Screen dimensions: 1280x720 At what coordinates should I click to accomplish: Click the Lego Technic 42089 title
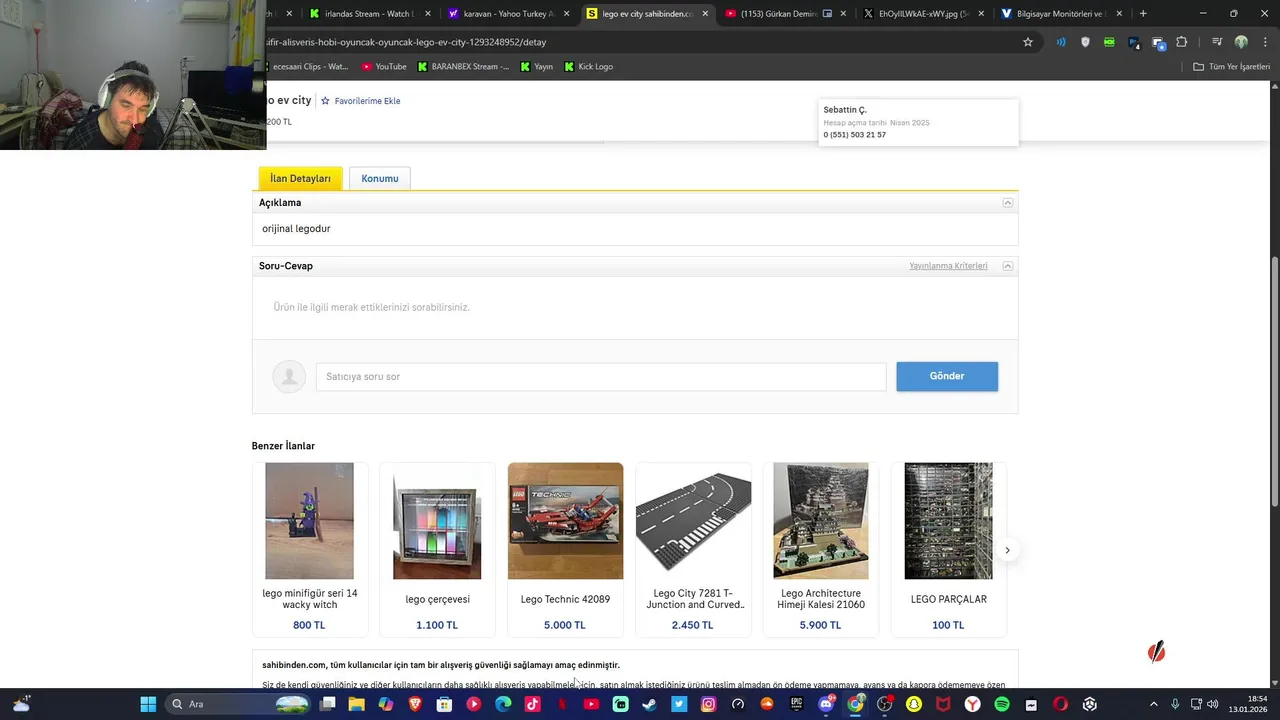565,599
